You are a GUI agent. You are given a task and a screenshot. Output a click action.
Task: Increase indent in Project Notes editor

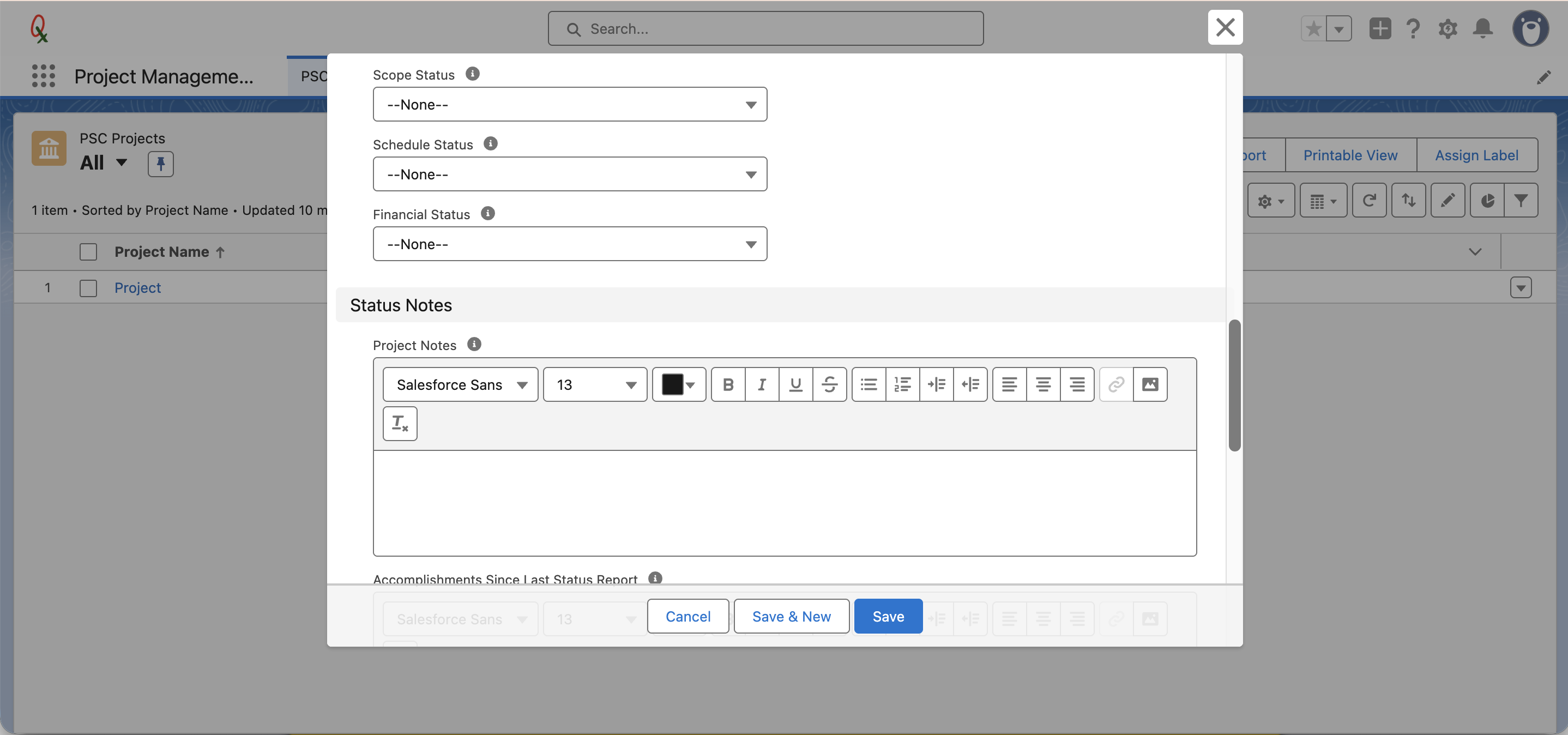pos(936,384)
